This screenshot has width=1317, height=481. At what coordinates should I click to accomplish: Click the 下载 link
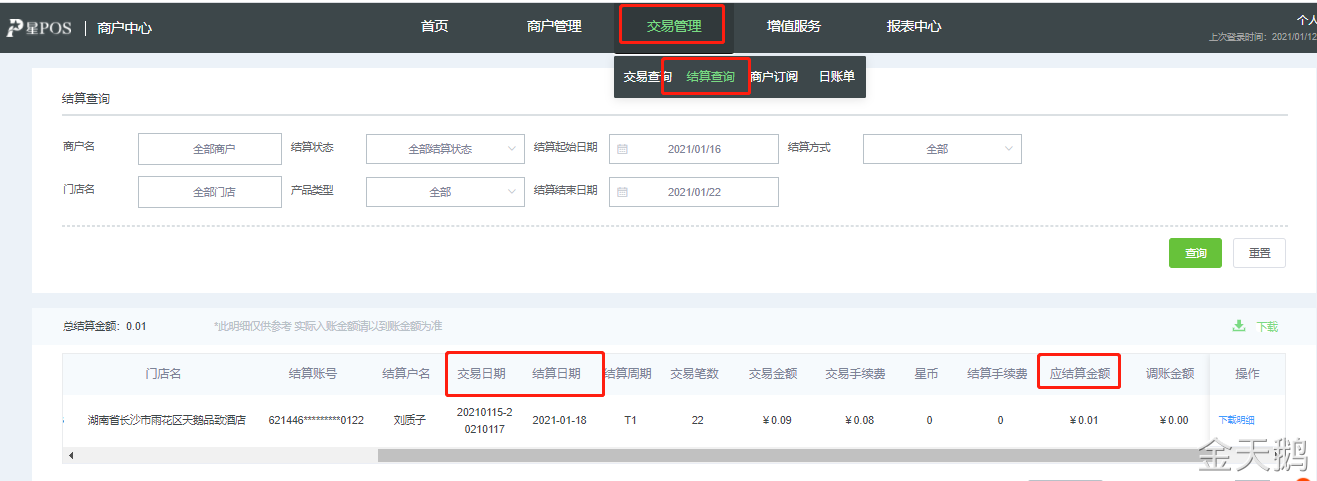click(1267, 326)
